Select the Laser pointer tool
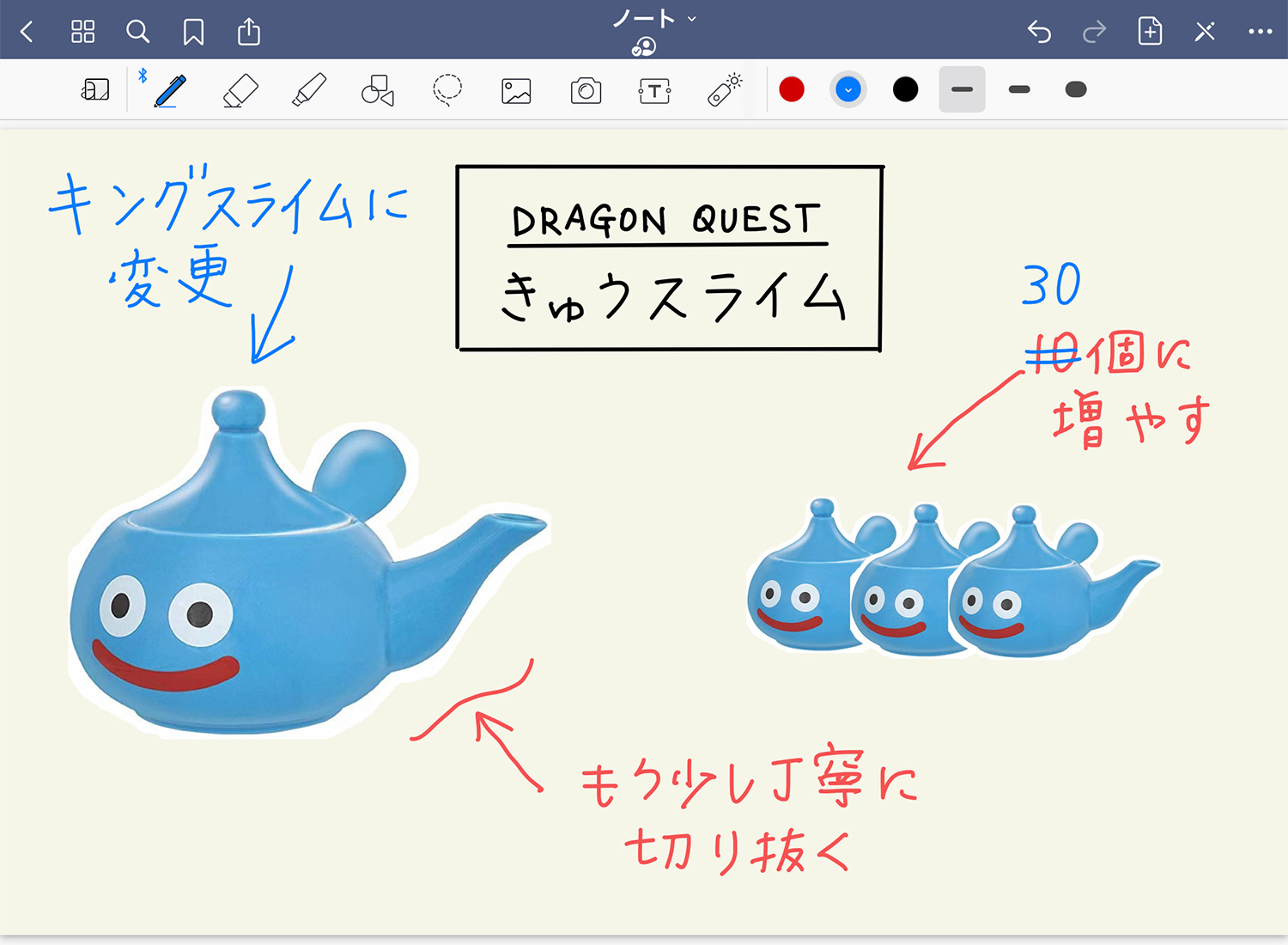The image size is (1288, 945). 725,90
